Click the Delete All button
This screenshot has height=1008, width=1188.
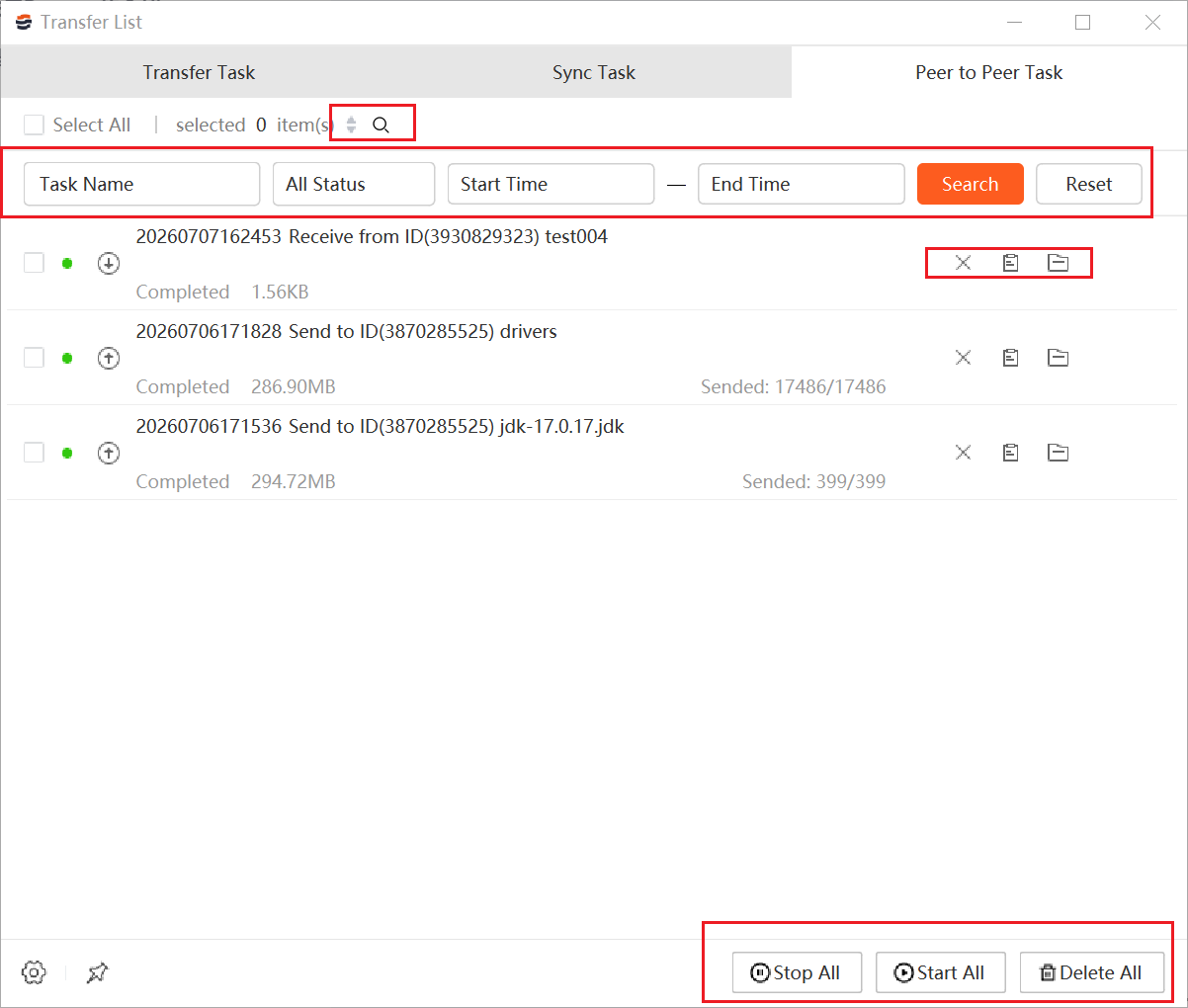click(1092, 972)
